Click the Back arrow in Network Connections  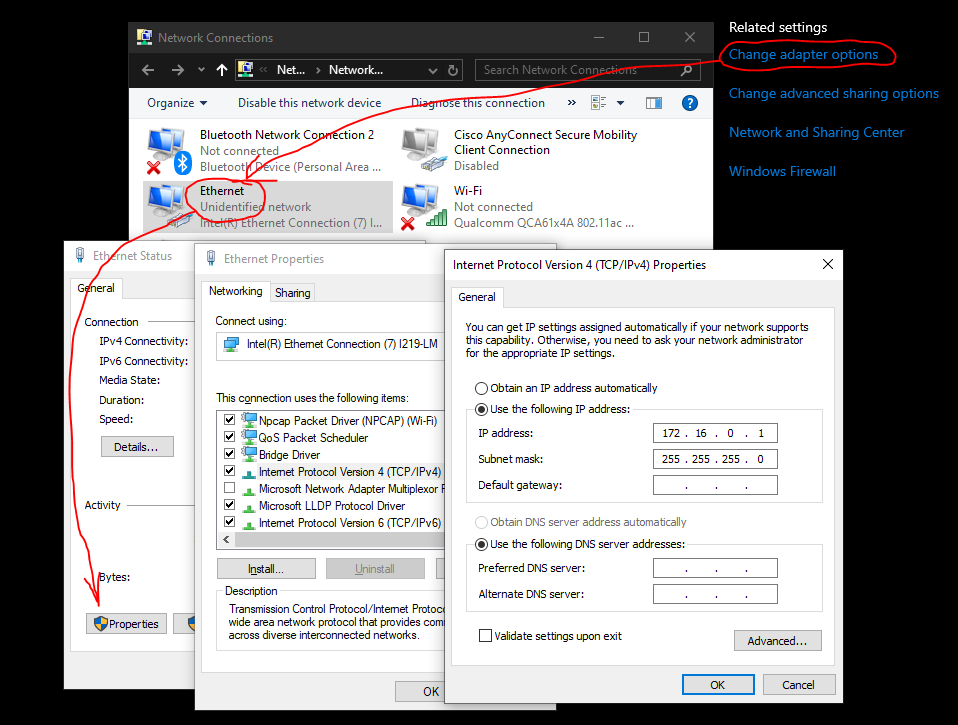pyautogui.click(x=148, y=70)
